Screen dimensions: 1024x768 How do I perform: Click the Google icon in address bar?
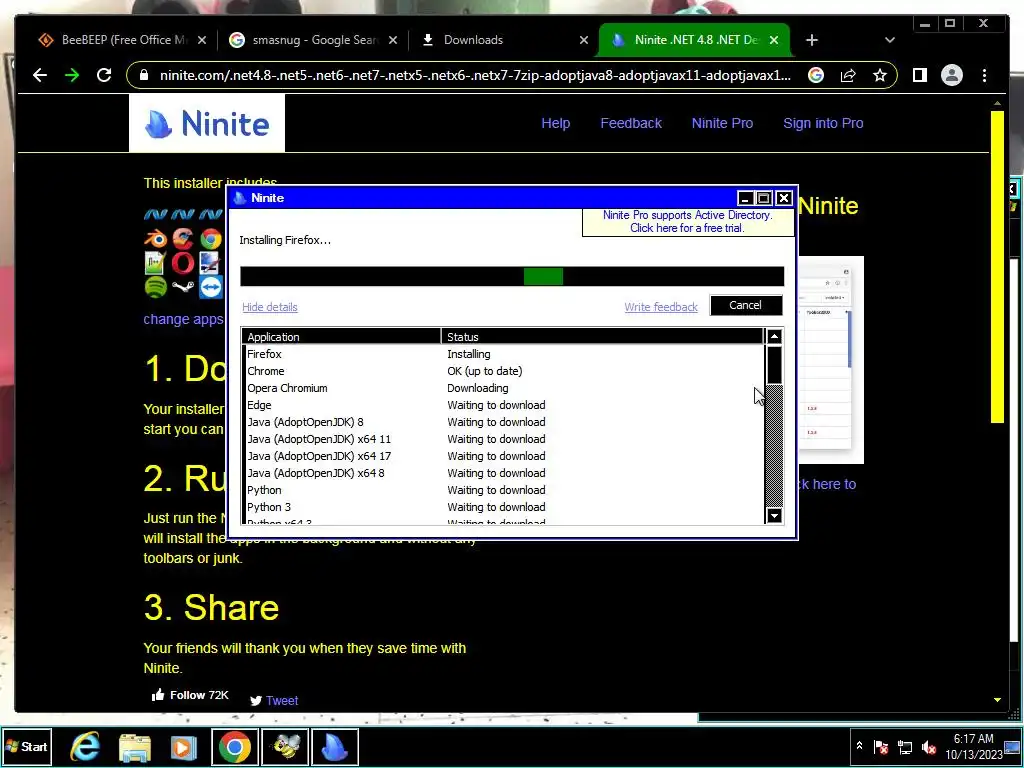tap(816, 75)
